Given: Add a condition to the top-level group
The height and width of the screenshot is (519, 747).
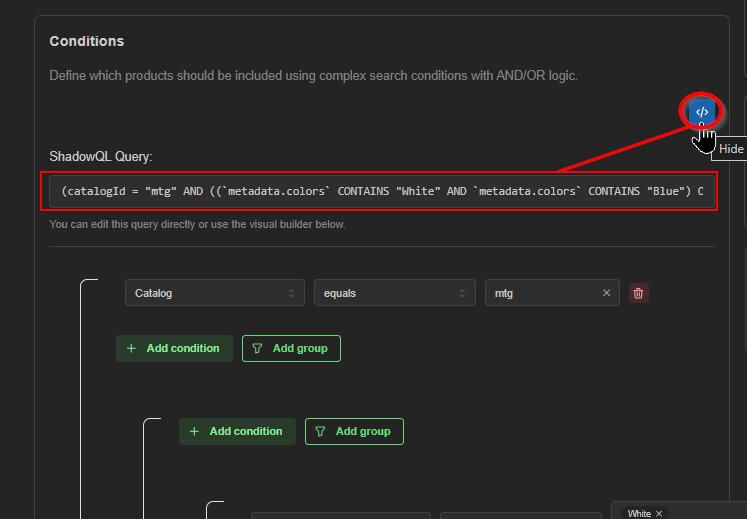Looking at the screenshot, I should 174,348.
